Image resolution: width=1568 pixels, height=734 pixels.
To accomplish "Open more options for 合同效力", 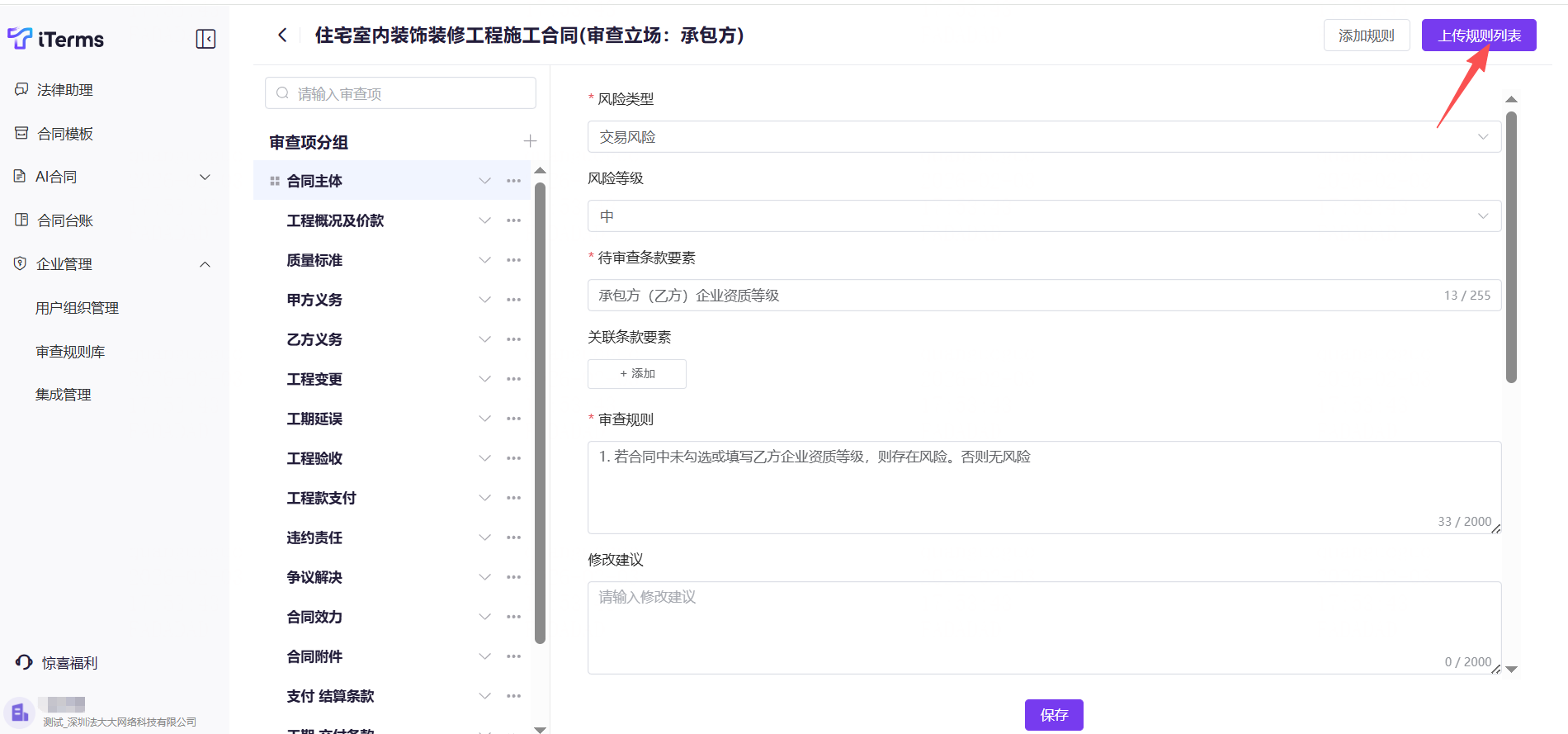I will click(x=513, y=617).
